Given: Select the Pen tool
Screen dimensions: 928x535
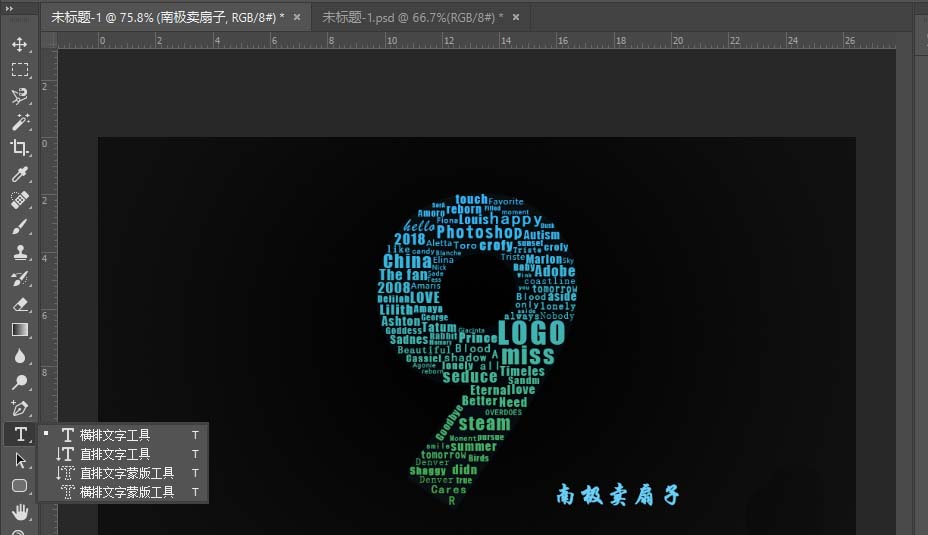Looking at the screenshot, I should (20, 408).
